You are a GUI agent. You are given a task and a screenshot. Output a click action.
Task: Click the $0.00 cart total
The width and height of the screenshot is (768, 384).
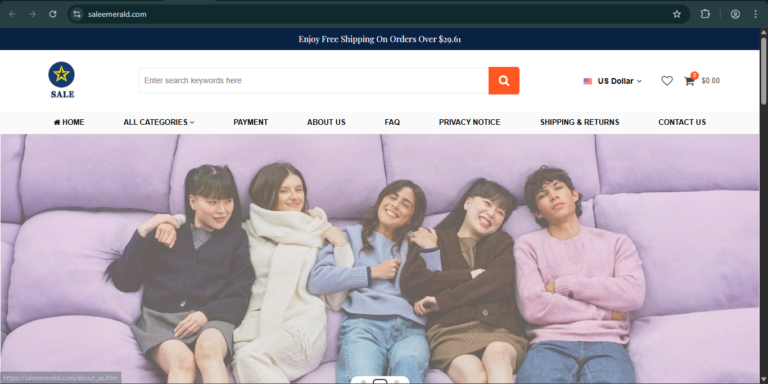(710, 81)
